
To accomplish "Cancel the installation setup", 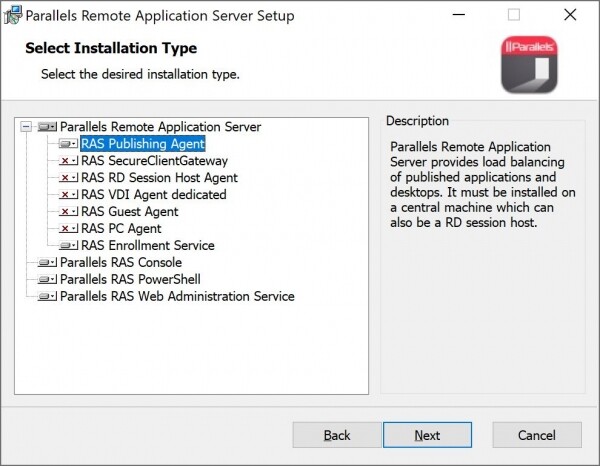I will pos(536,435).
